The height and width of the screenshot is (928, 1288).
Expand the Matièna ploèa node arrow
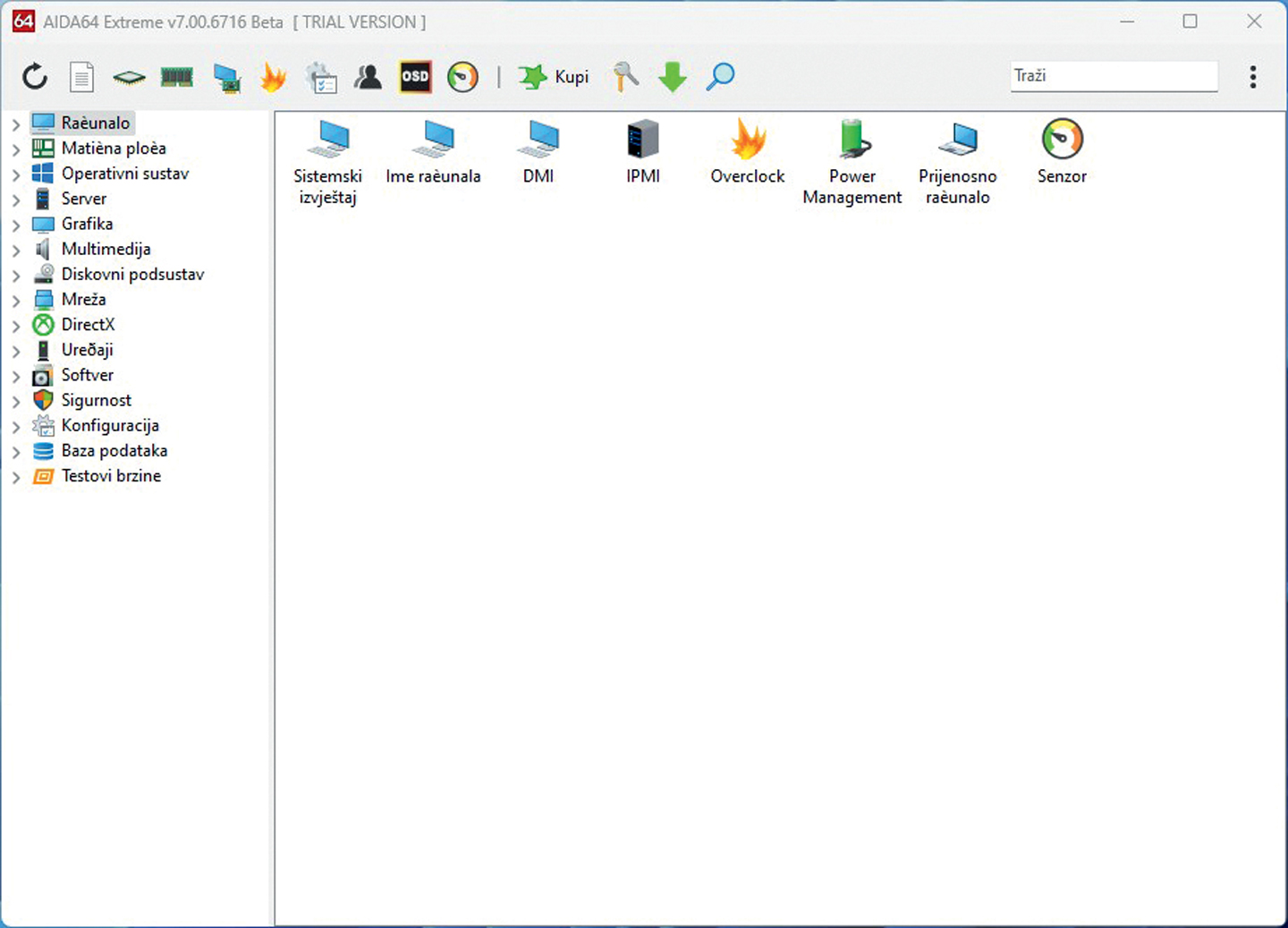tap(16, 149)
